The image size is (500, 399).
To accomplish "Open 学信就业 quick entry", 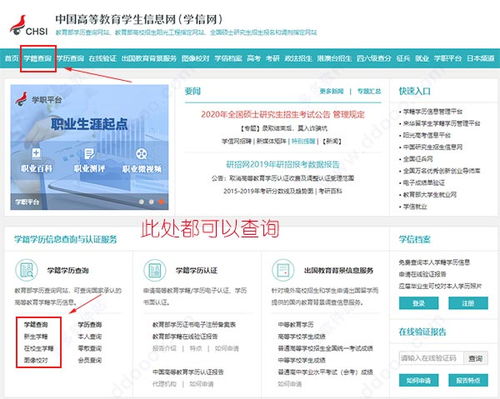I will (x=415, y=207).
